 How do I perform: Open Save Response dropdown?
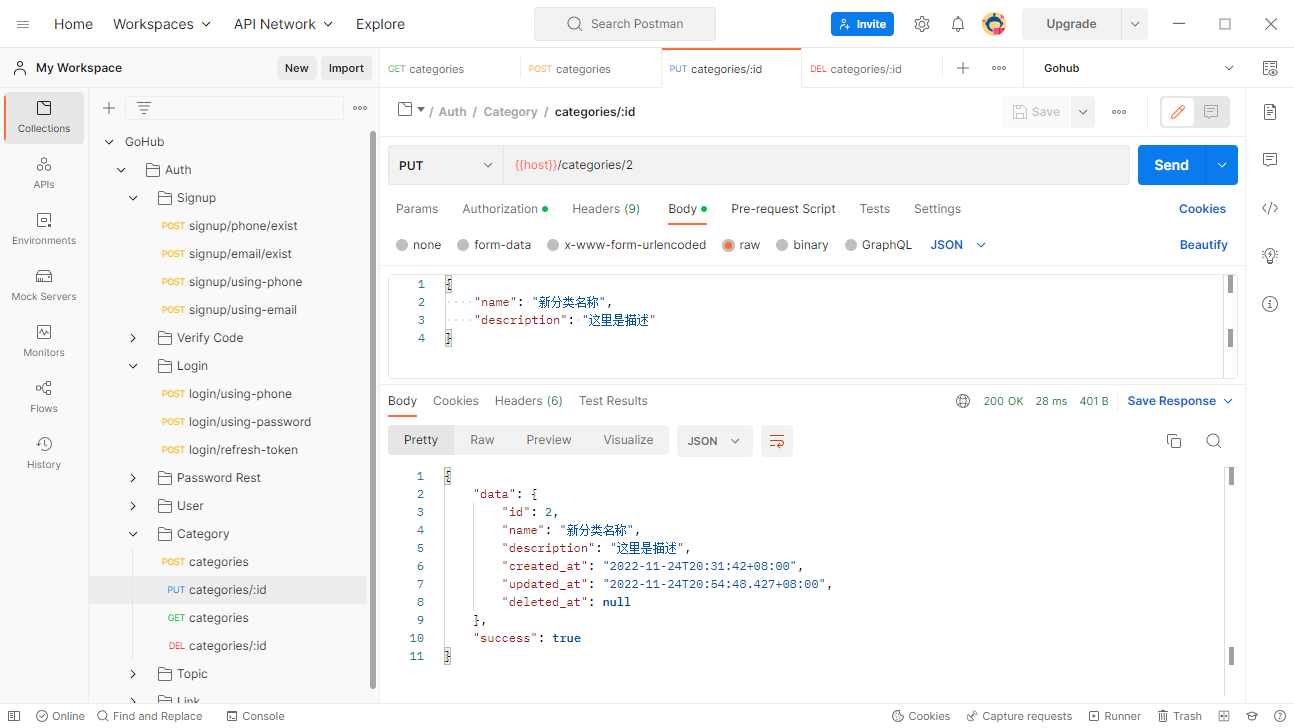1180,401
